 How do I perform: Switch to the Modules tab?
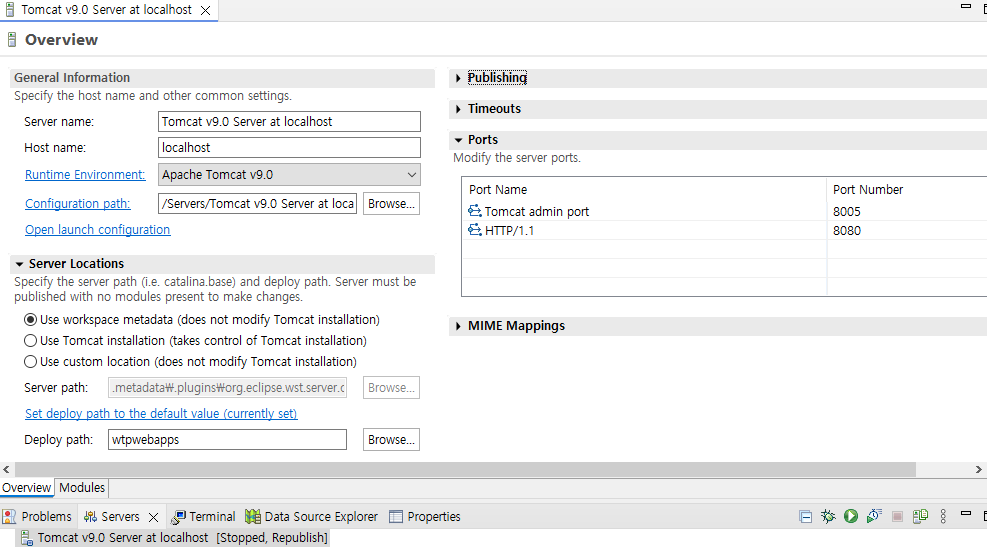click(82, 488)
